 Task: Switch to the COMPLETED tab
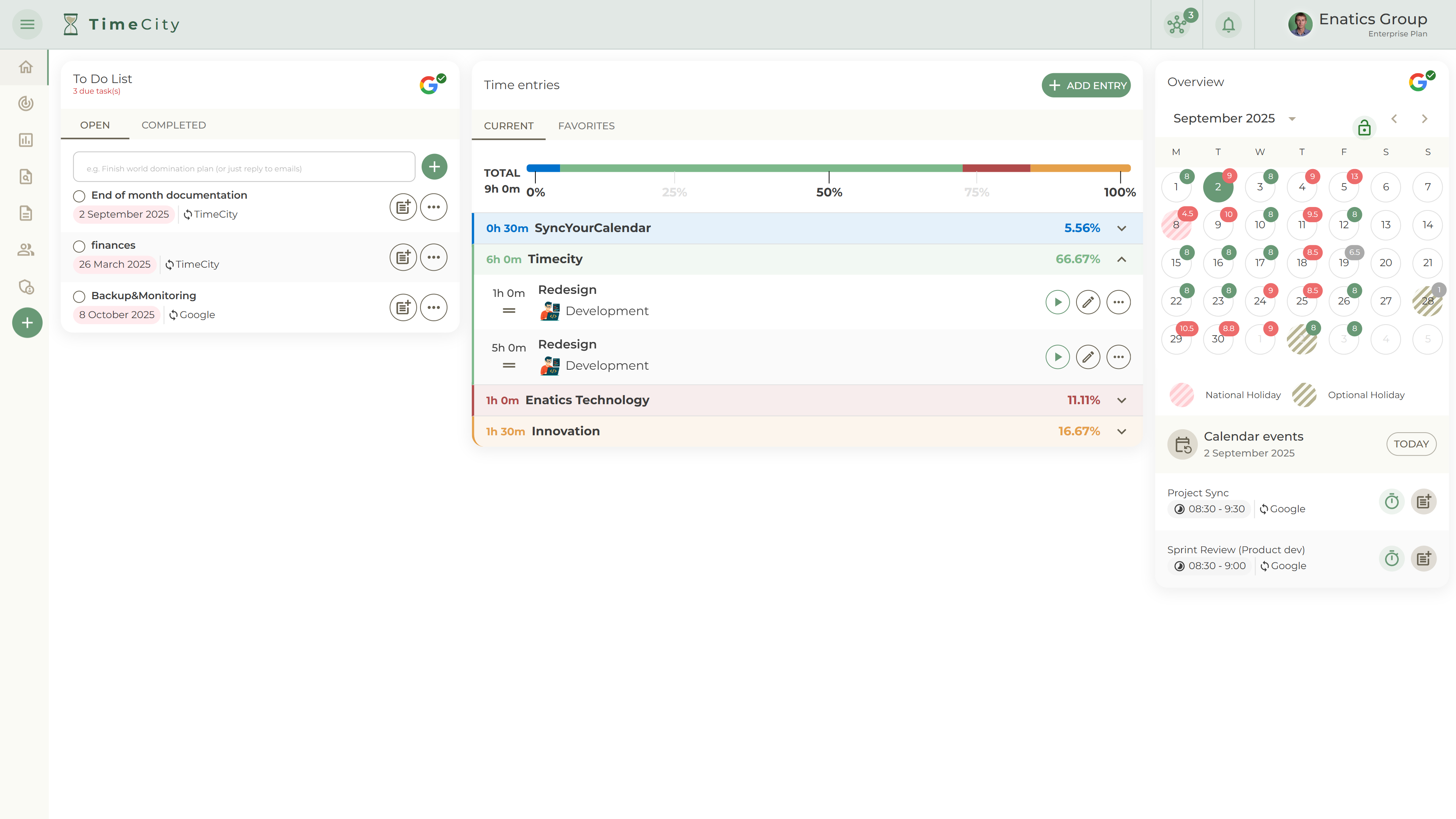coord(174,125)
